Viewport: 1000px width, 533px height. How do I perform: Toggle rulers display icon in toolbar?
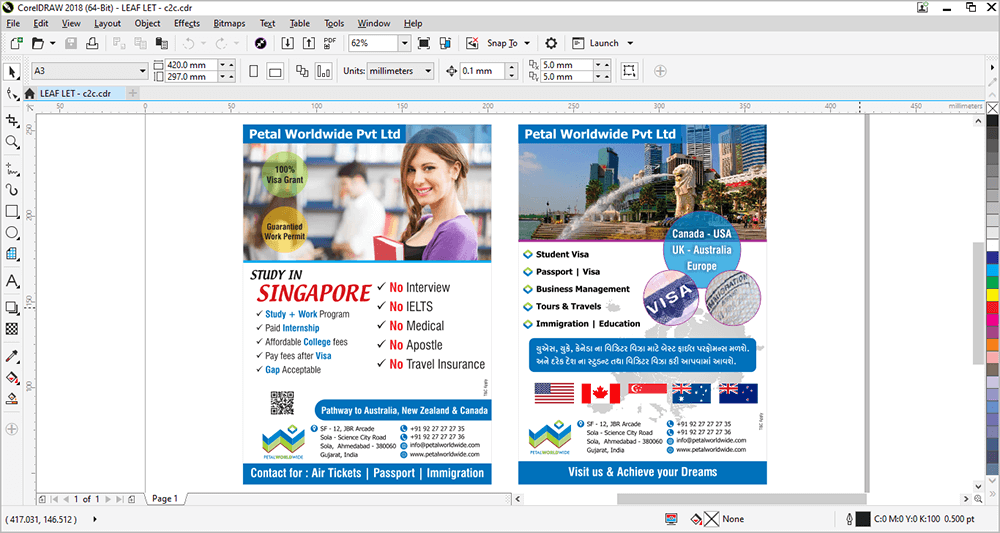pyautogui.click(x=445, y=43)
